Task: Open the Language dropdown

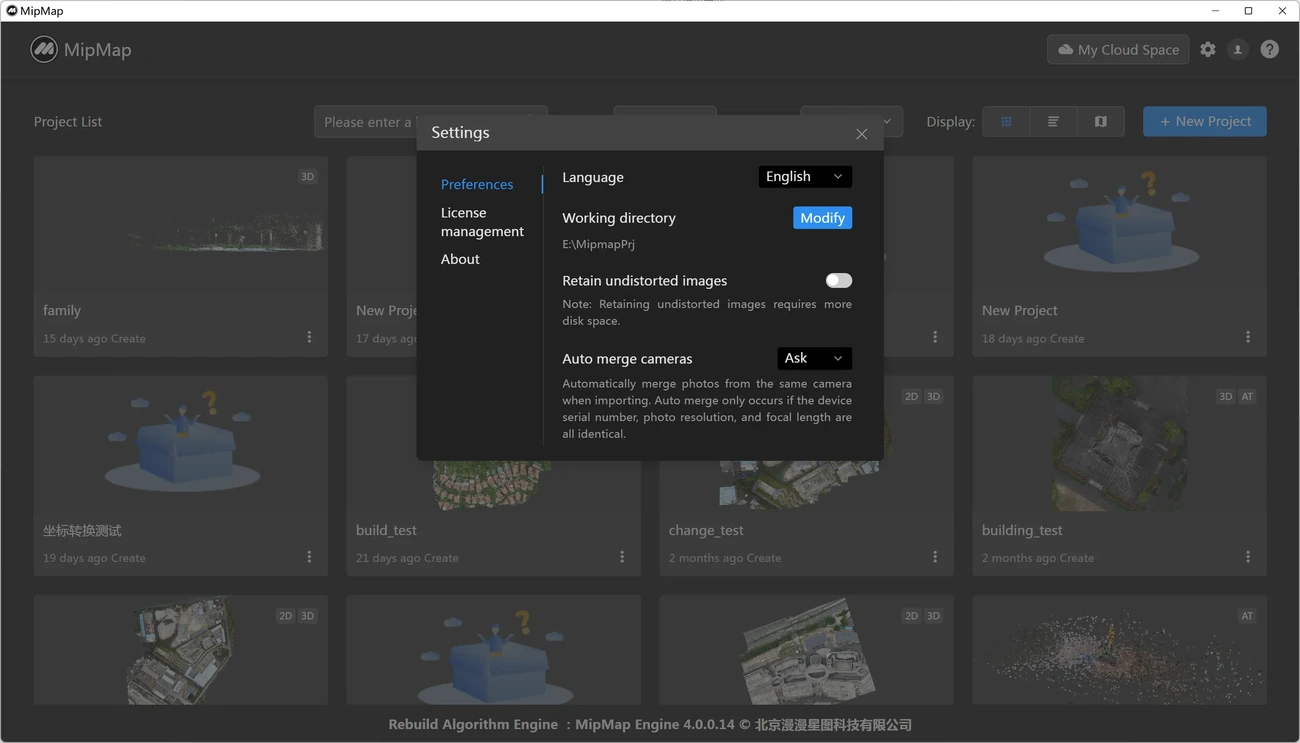Action: pyautogui.click(x=805, y=177)
